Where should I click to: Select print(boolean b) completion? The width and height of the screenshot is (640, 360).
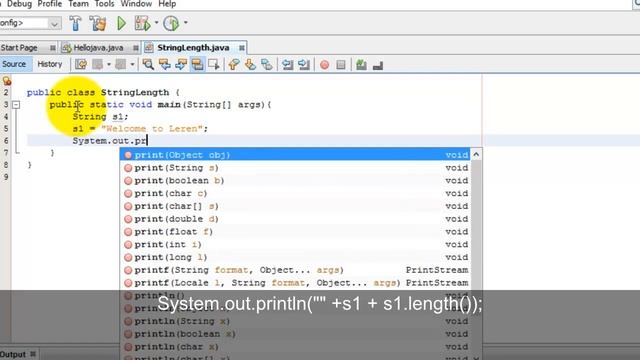tap(296, 180)
